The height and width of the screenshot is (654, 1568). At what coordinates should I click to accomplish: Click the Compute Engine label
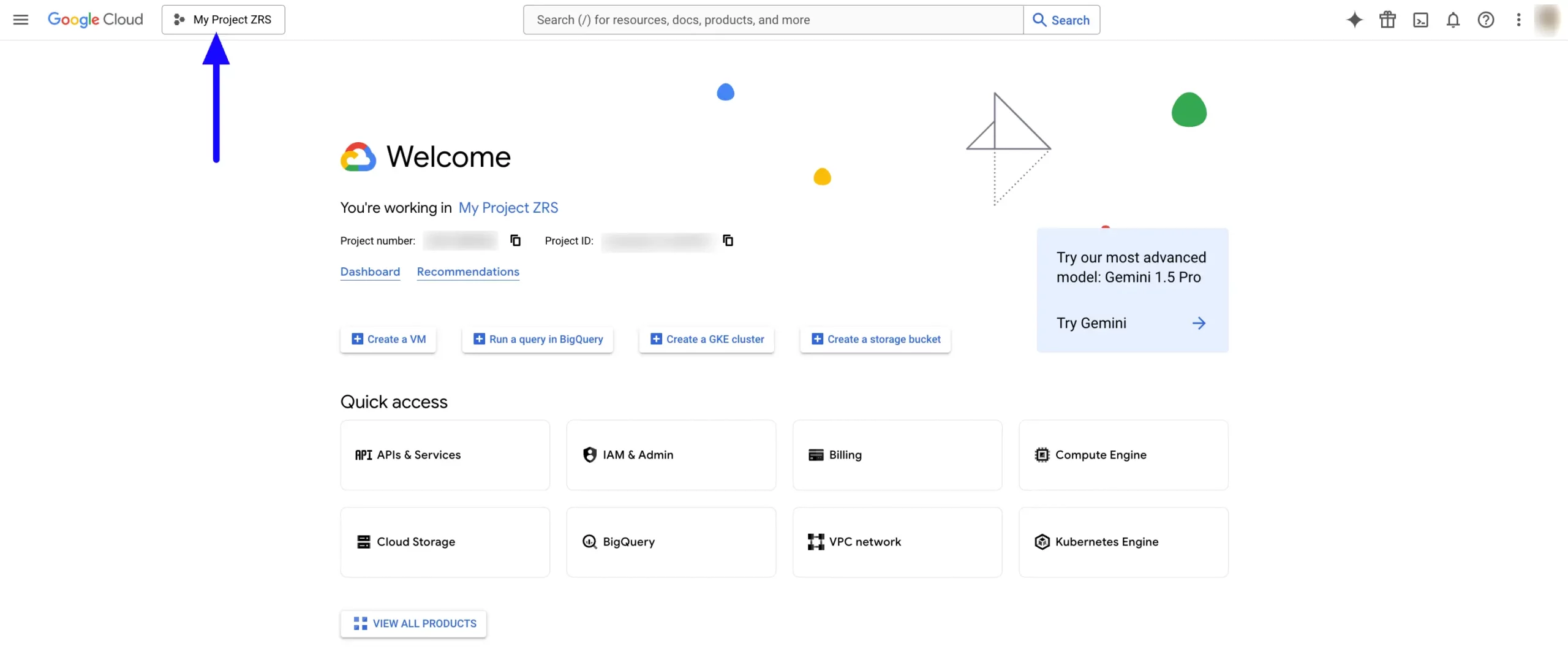tap(1101, 455)
